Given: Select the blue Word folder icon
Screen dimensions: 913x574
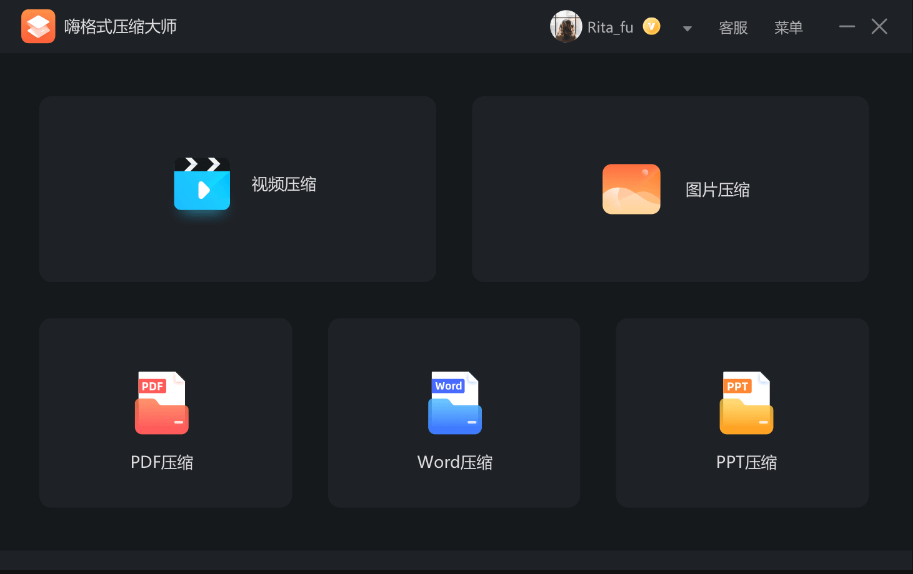Looking at the screenshot, I should click(455, 403).
